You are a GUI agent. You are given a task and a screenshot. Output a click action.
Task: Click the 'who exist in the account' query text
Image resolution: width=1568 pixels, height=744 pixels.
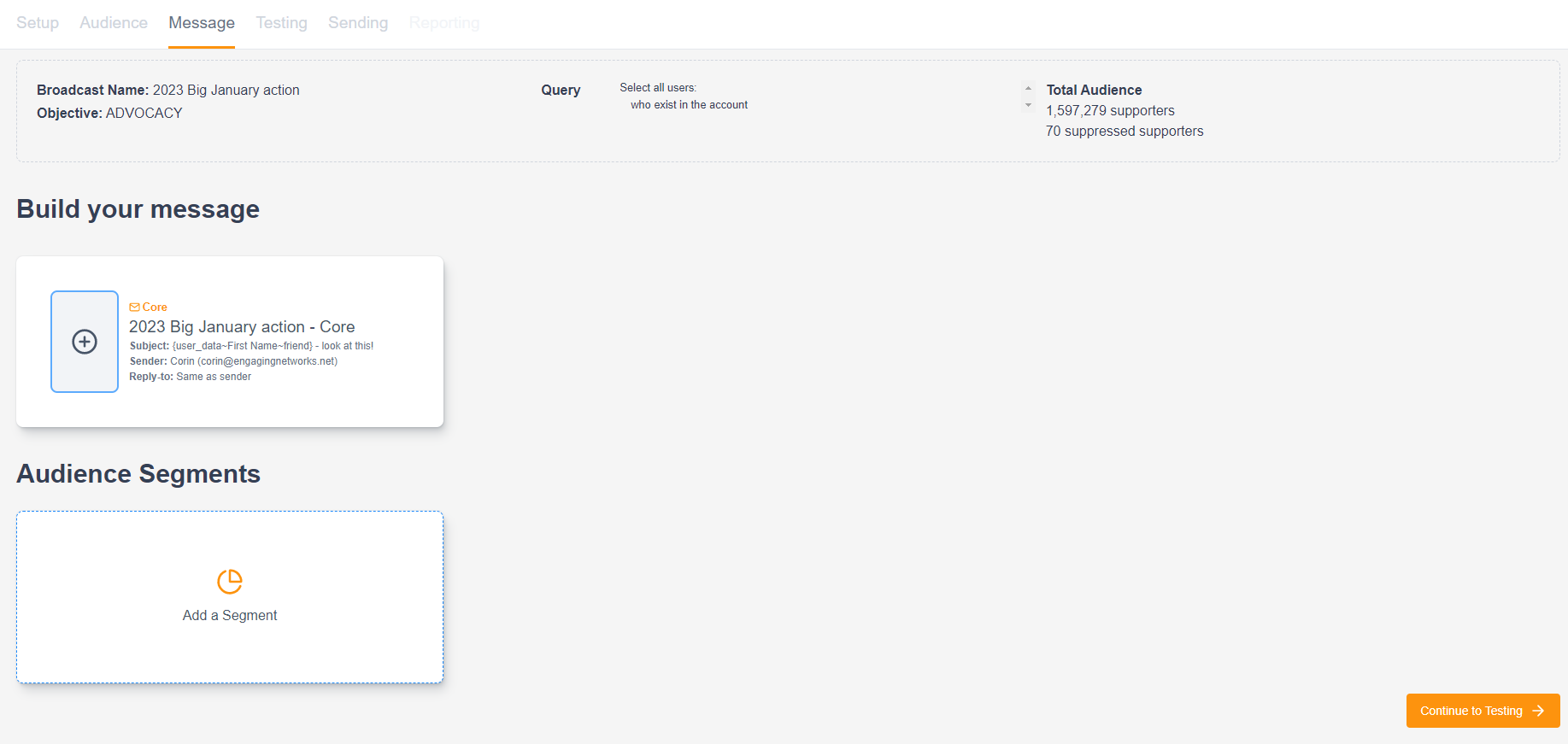(689, 105)
